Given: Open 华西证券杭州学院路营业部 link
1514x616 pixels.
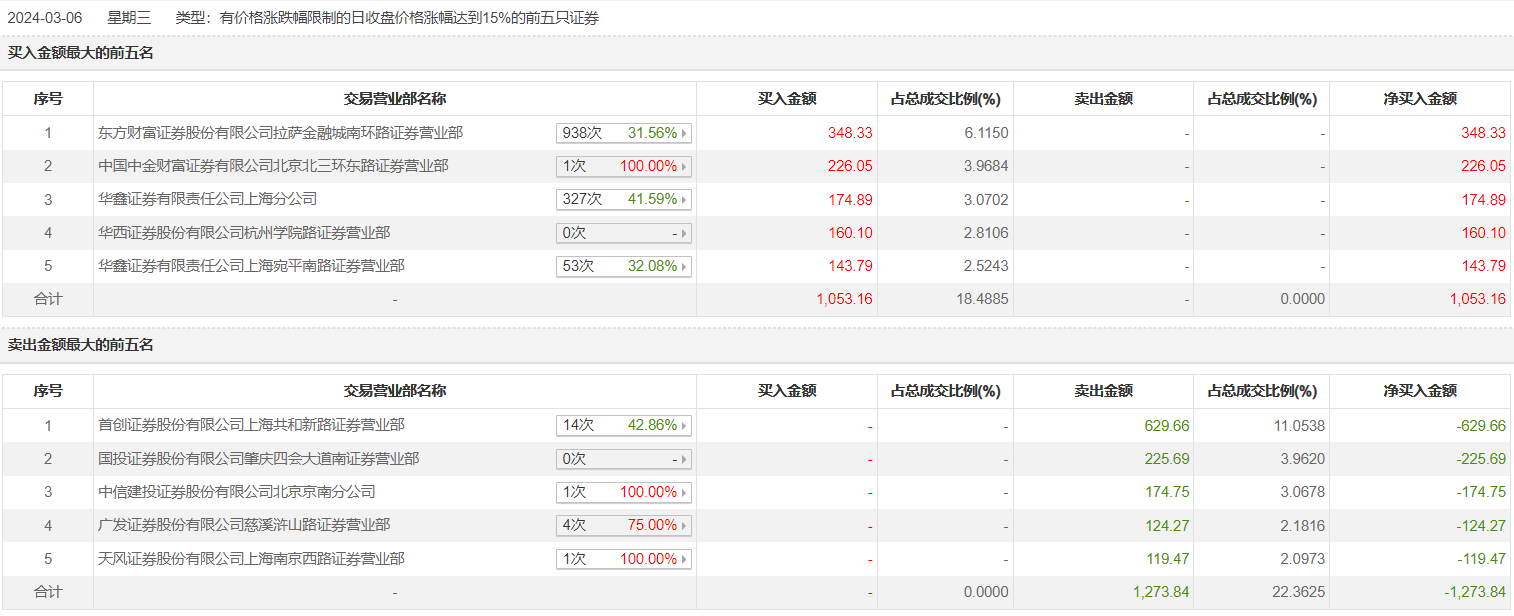Looking at the screenshot, I should point(244,233).
